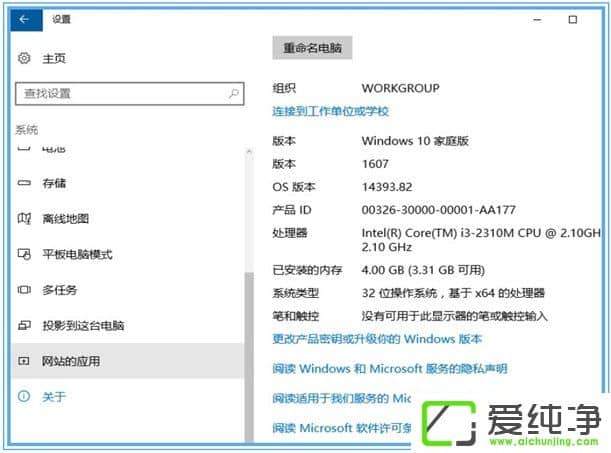Click the 32 位操作系统 system type value
The width and height of the screenshot is (611, 453).
(x=453, y=293)
